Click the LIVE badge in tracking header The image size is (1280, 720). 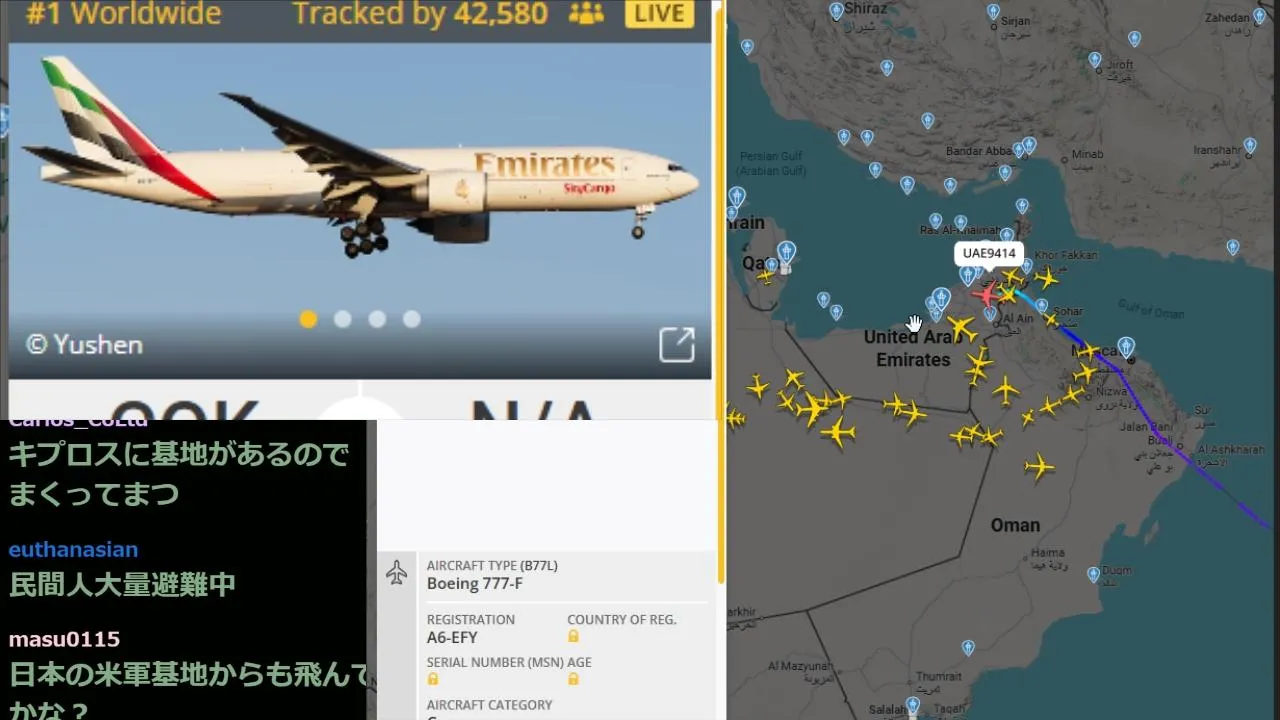coord(659,14)
